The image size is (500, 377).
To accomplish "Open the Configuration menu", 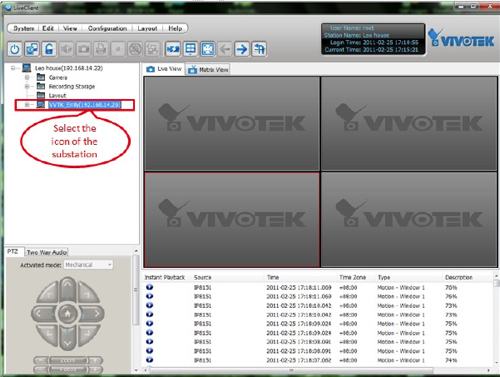I will (107, 28).
